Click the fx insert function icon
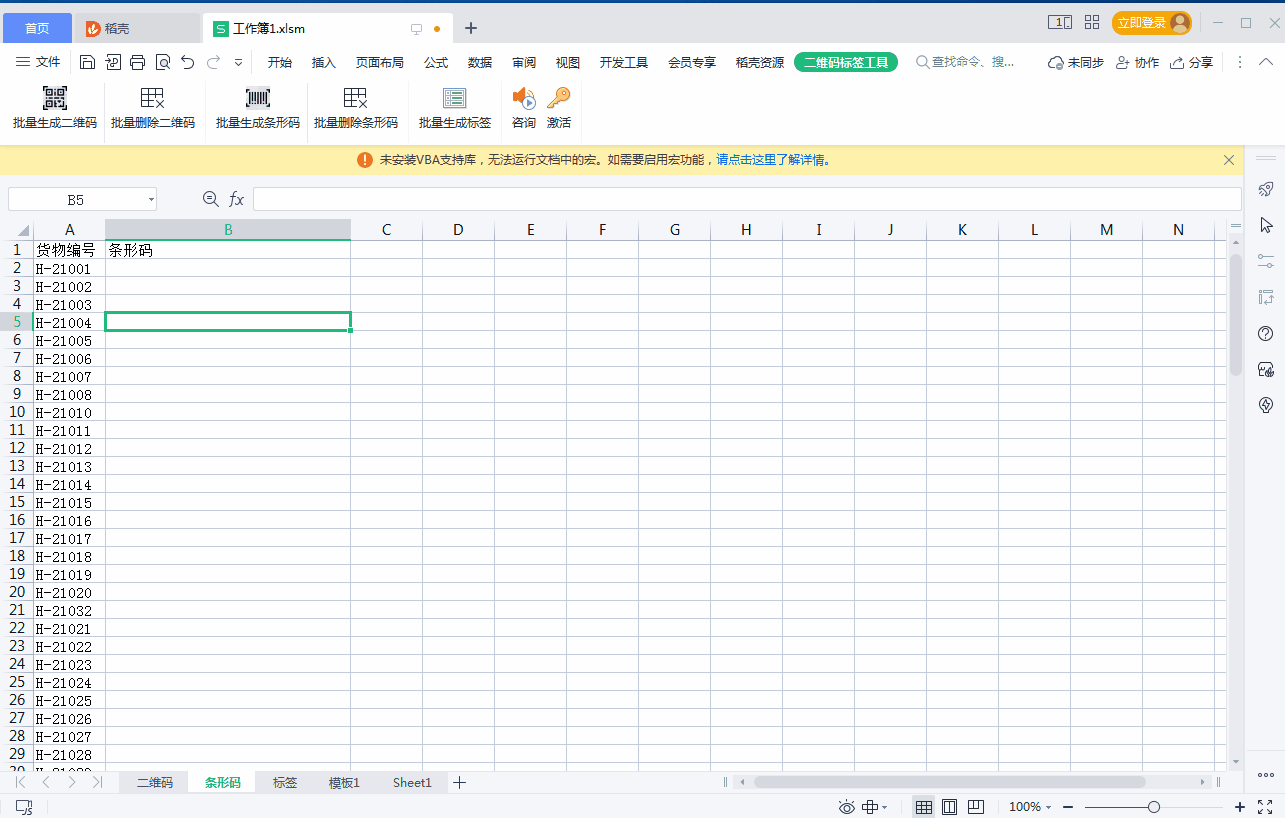The height and width of the screenshot is (818, 1285). click(236, 199)
